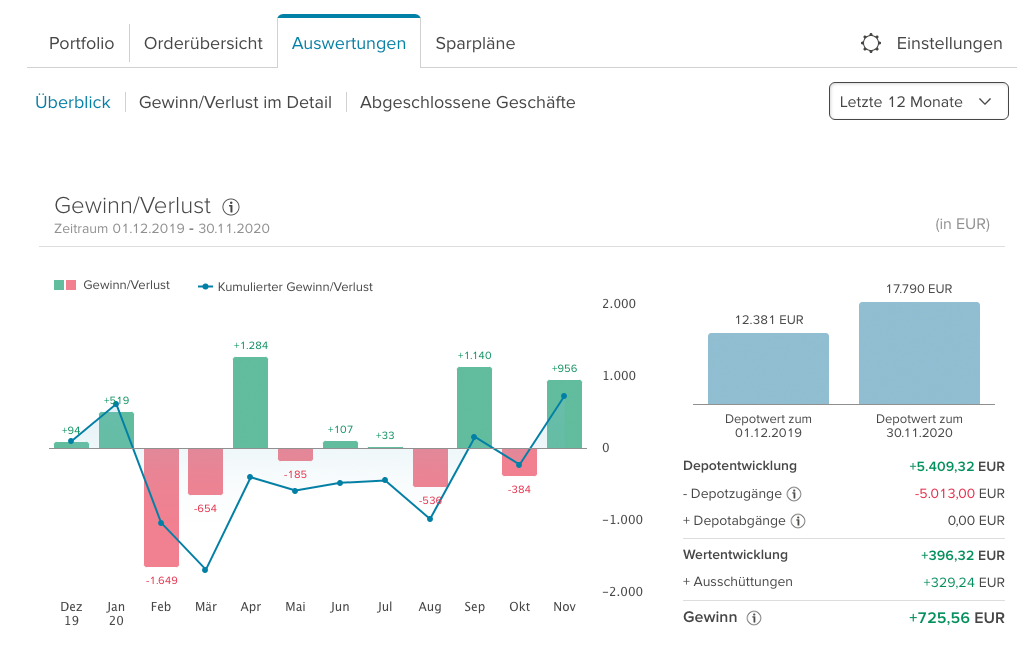Click info icon next to Gewinn/Verlust heading

[231, 207]
